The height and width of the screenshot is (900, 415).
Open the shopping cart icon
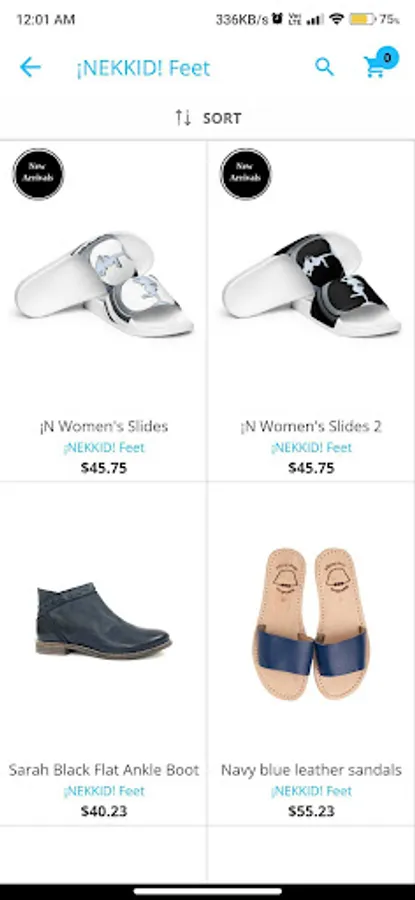click(x=375, y=68)
